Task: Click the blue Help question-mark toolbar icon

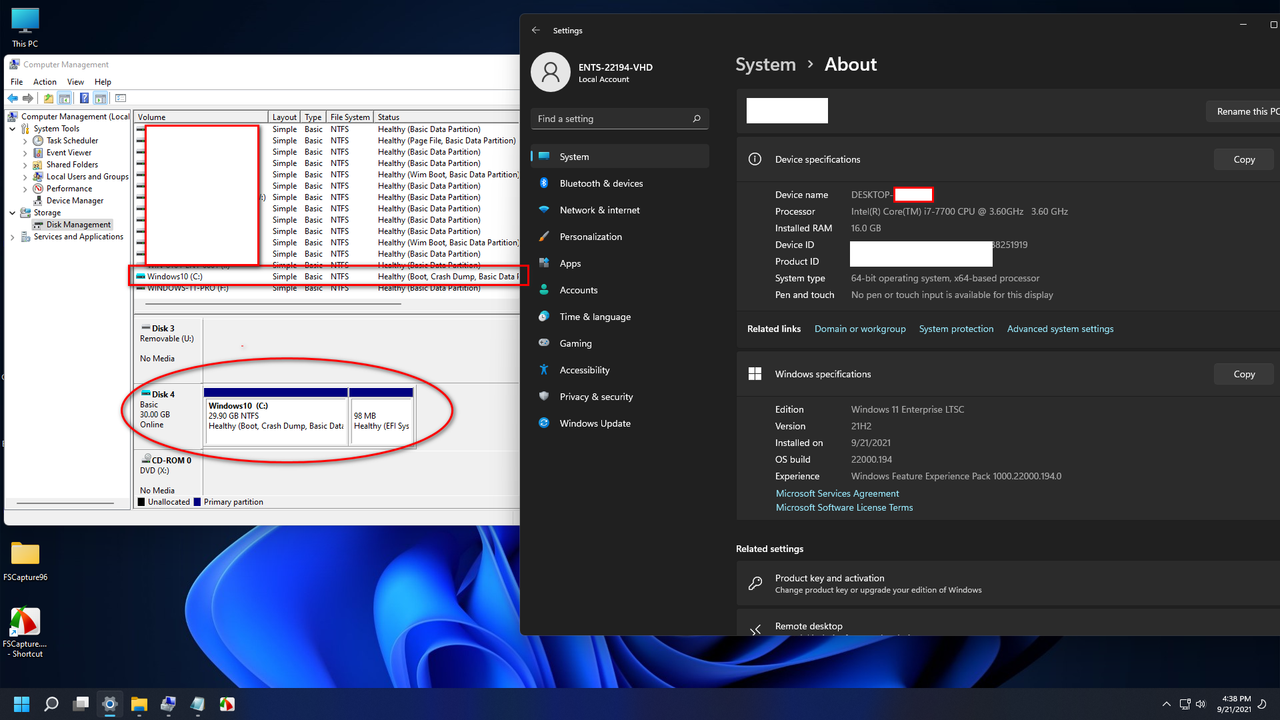Action: click(x=85, y=98)
